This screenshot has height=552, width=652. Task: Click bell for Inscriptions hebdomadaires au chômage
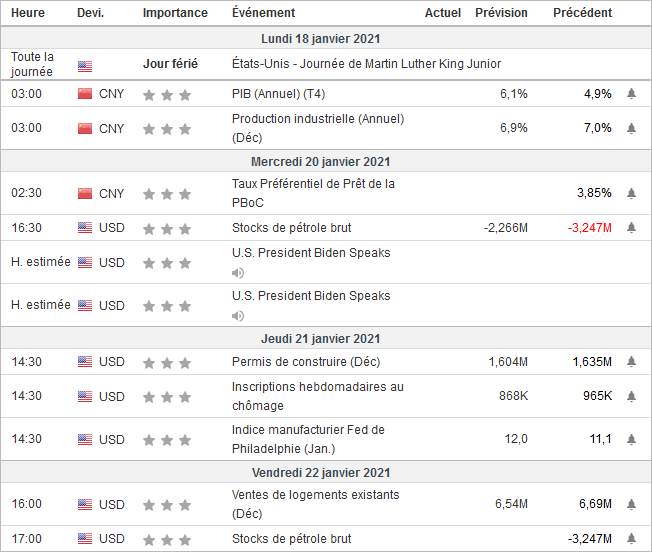(x=631, y=396)
